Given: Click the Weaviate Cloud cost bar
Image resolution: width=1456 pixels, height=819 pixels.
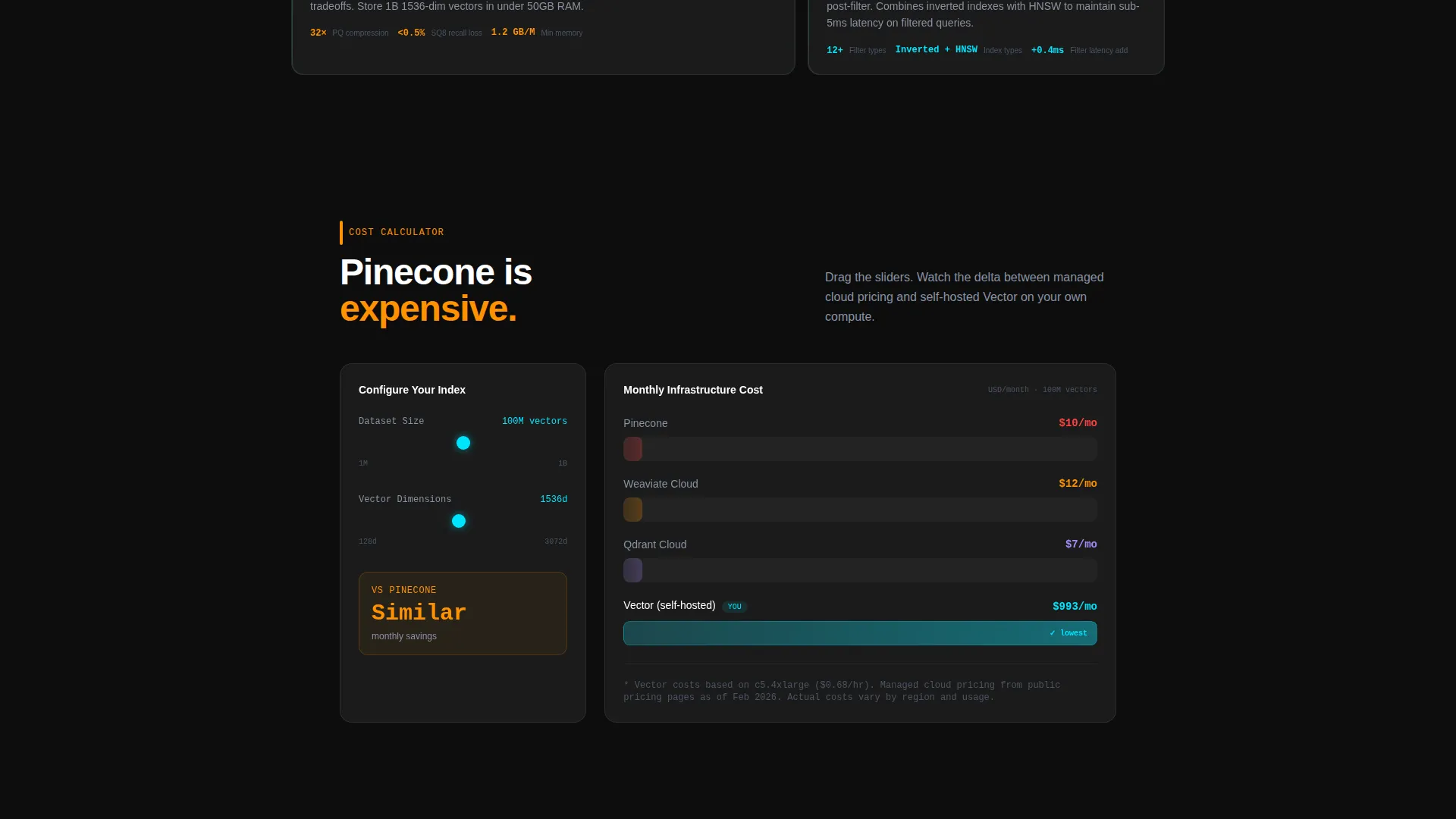Looking at the screenshot, I should click(x=860, y=510).
